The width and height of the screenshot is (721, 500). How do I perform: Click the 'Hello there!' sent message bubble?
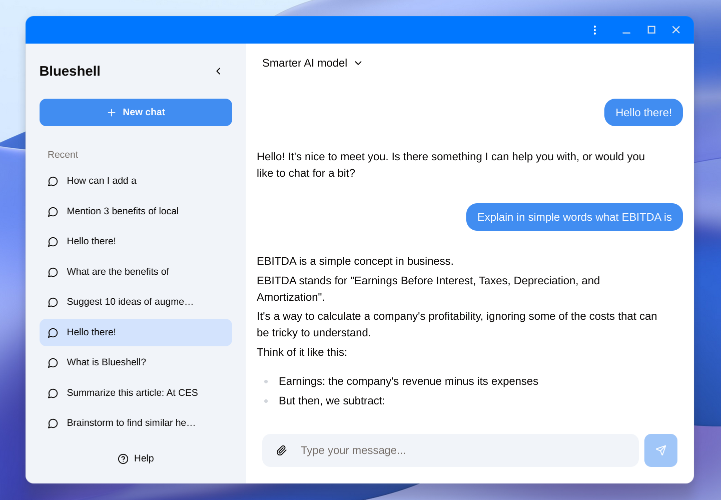coord(643,112)
